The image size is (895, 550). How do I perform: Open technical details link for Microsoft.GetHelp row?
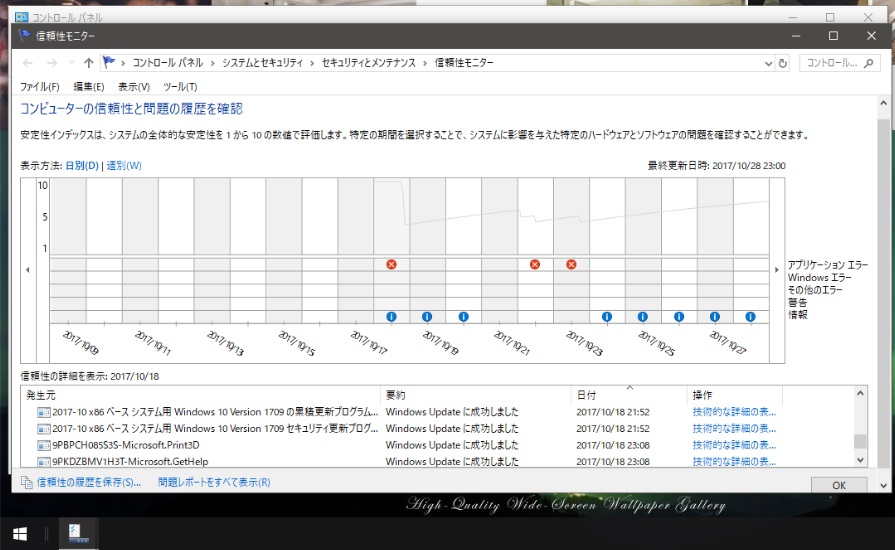[734, 461]
